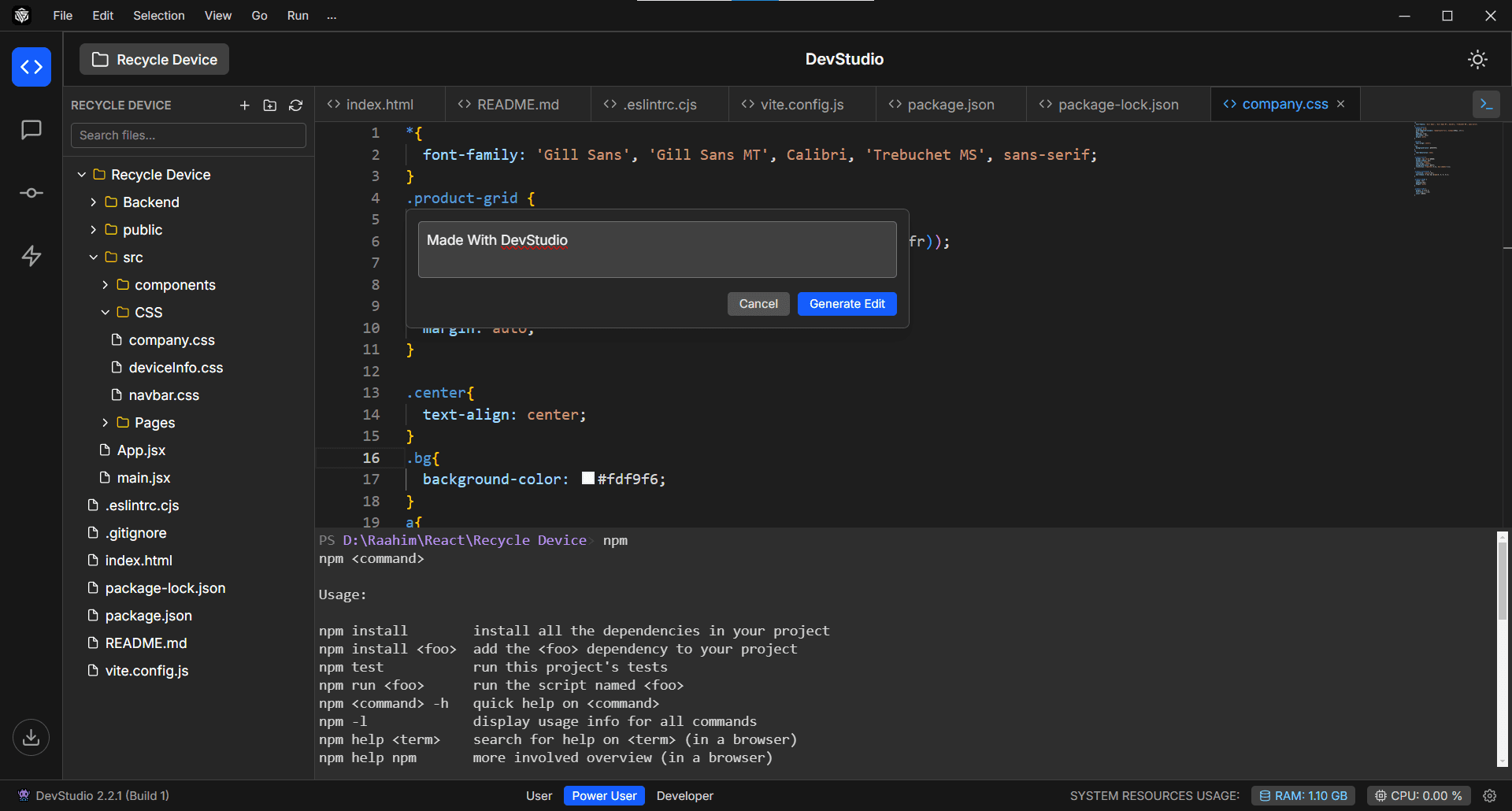Refresh the Recycle Device file tree

296,106
